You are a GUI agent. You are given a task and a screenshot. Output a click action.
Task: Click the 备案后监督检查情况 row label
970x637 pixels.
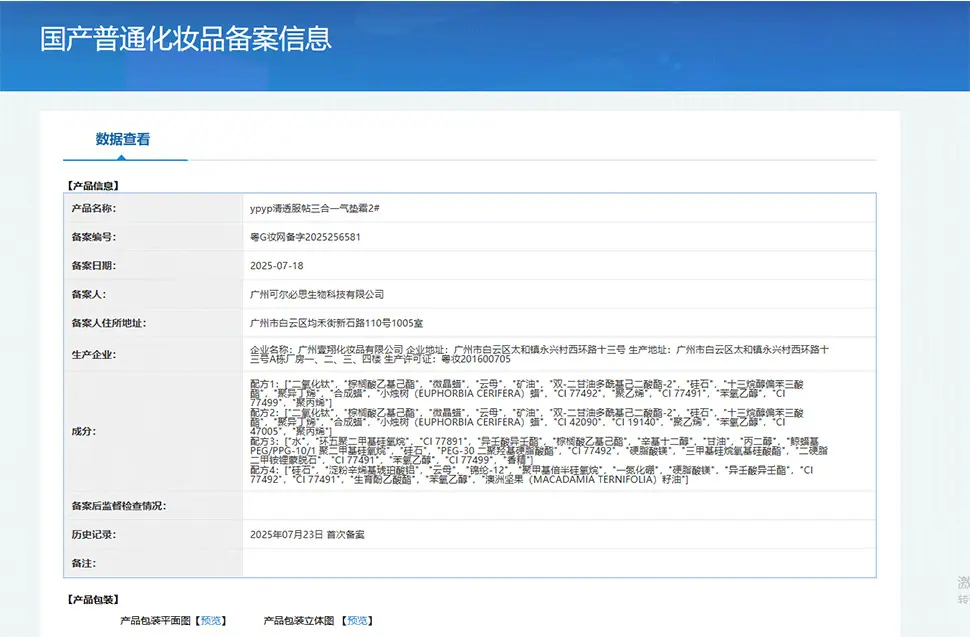pyautogui.click(x=118, y=506)
